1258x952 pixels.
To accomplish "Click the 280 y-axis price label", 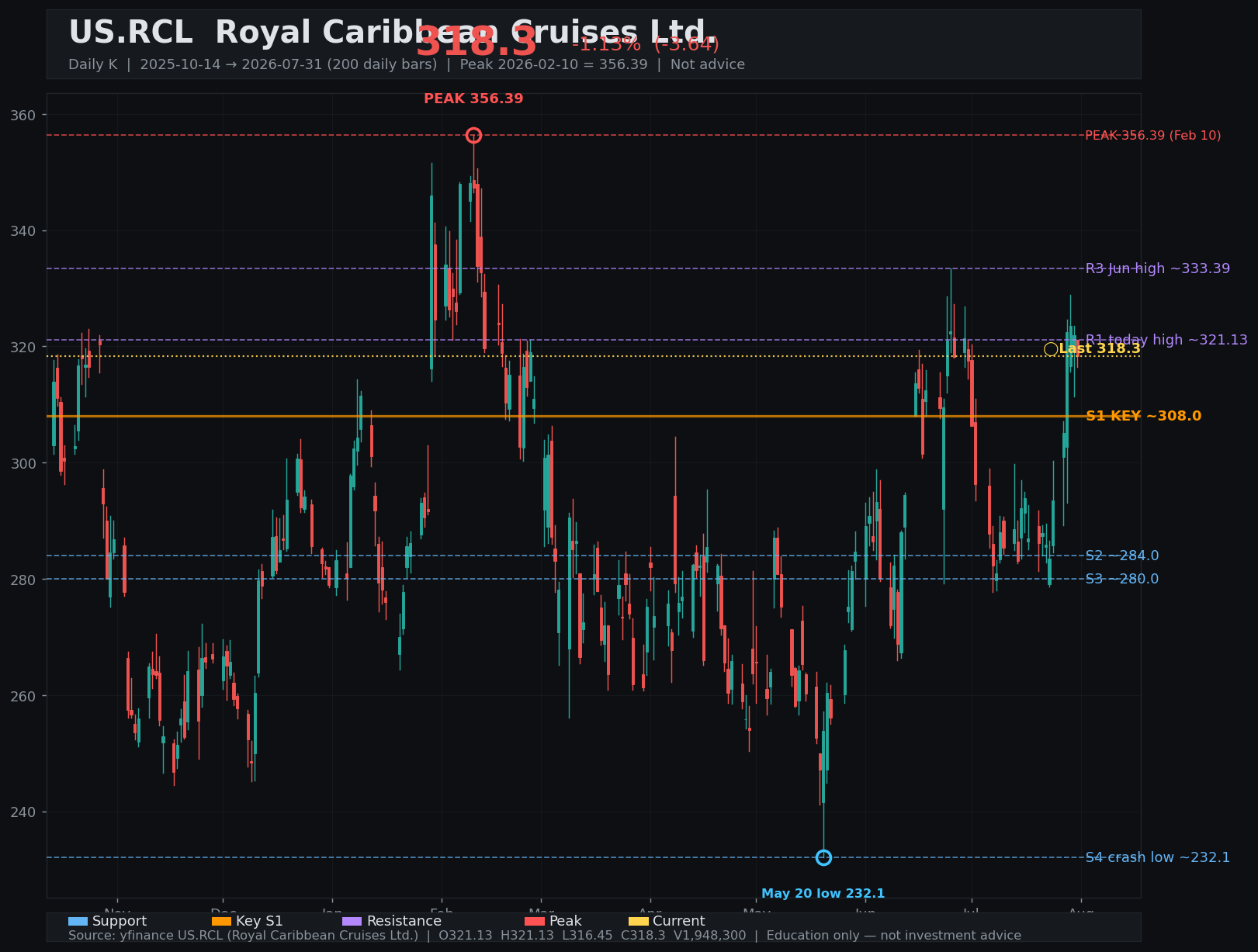I will (x=24, y=580).
